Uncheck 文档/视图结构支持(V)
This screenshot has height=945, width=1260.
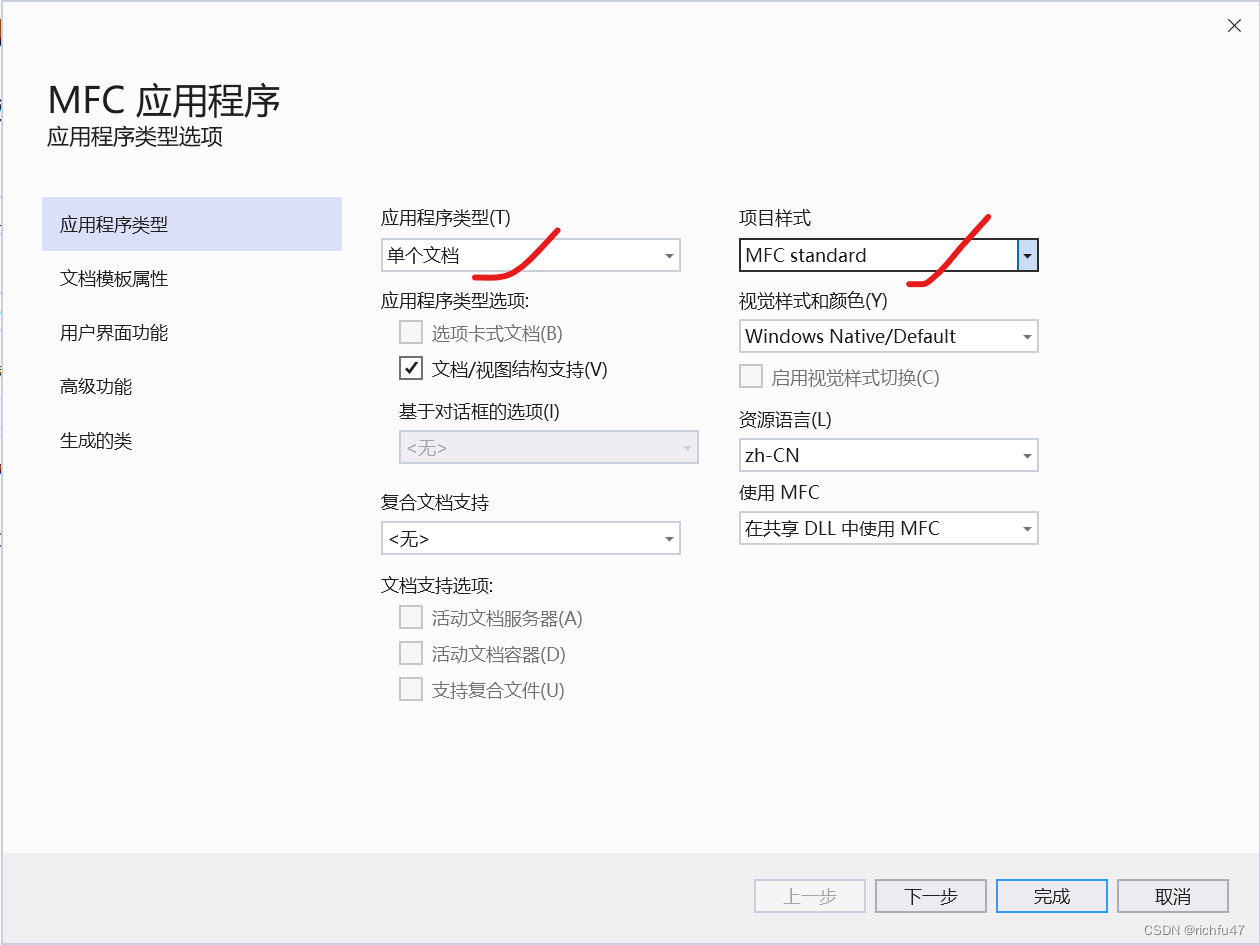(x=411, y=369)
